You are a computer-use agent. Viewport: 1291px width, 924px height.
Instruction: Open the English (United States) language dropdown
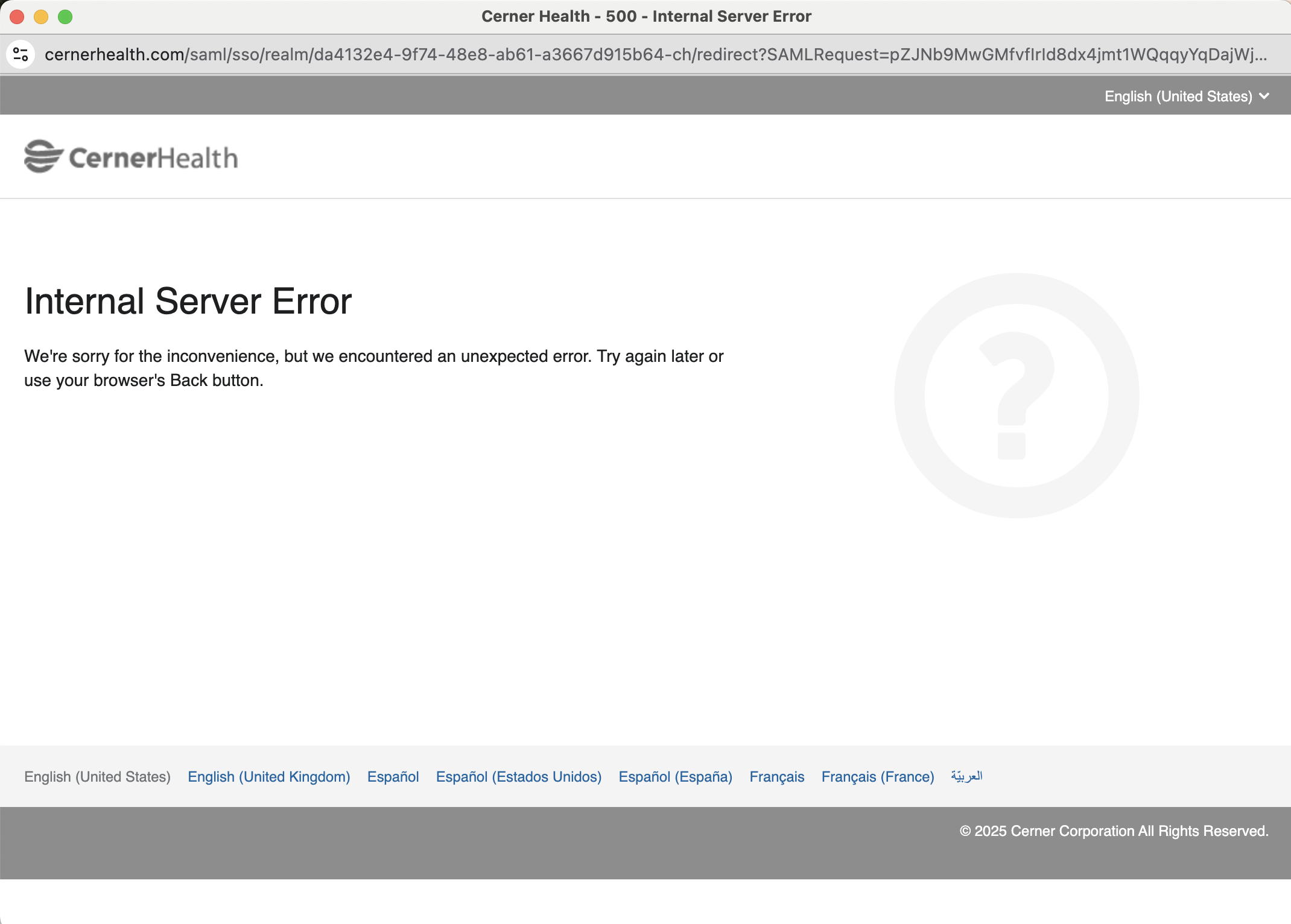(1187, 97)
